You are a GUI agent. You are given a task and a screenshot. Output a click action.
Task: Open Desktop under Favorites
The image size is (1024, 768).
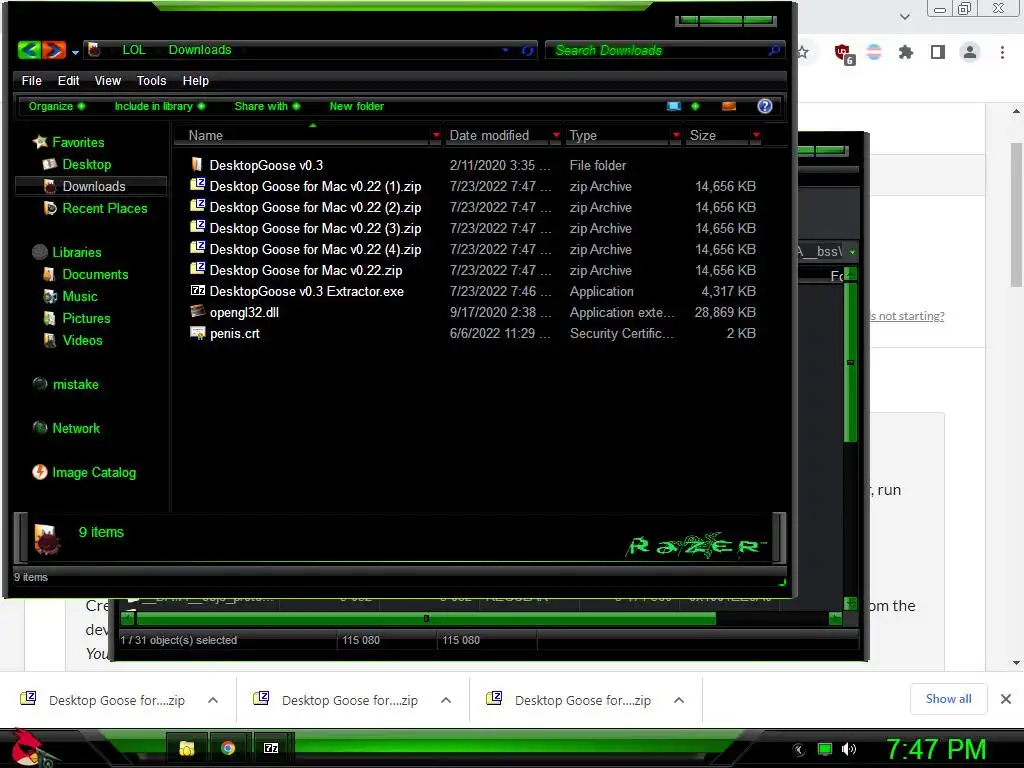(x=86, y=165)
